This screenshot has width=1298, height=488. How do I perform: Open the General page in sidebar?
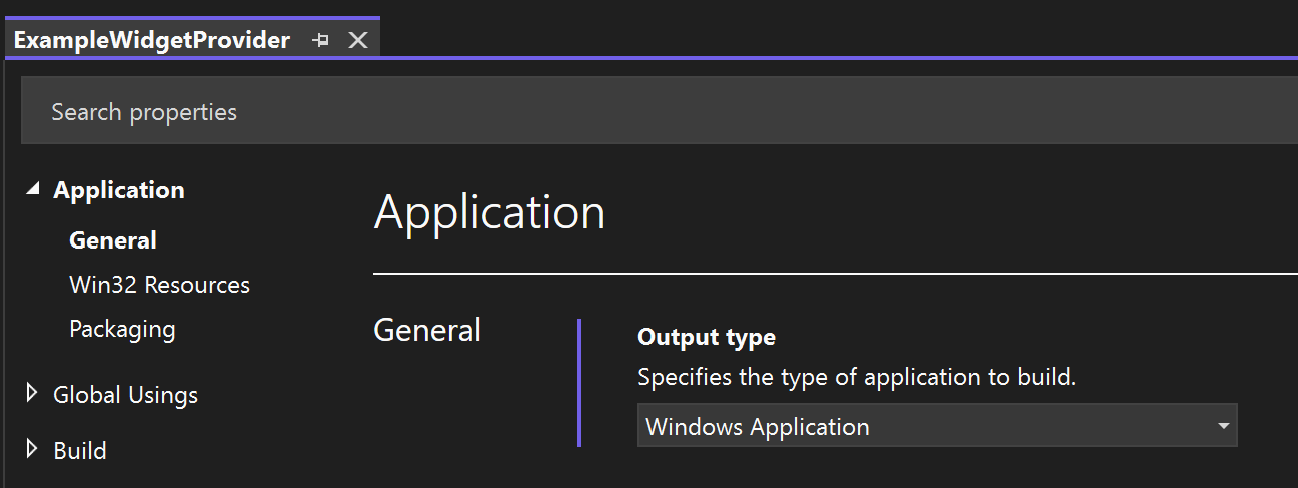113,241
